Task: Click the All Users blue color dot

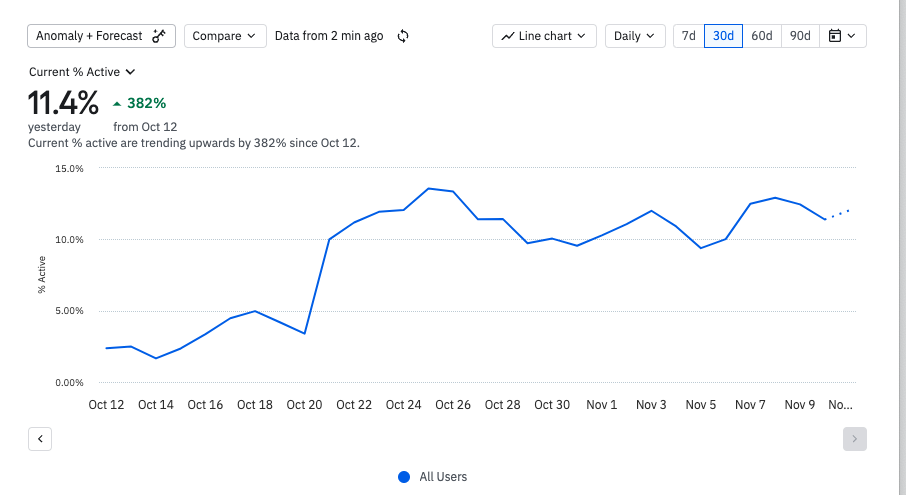Action: [404, 477]
